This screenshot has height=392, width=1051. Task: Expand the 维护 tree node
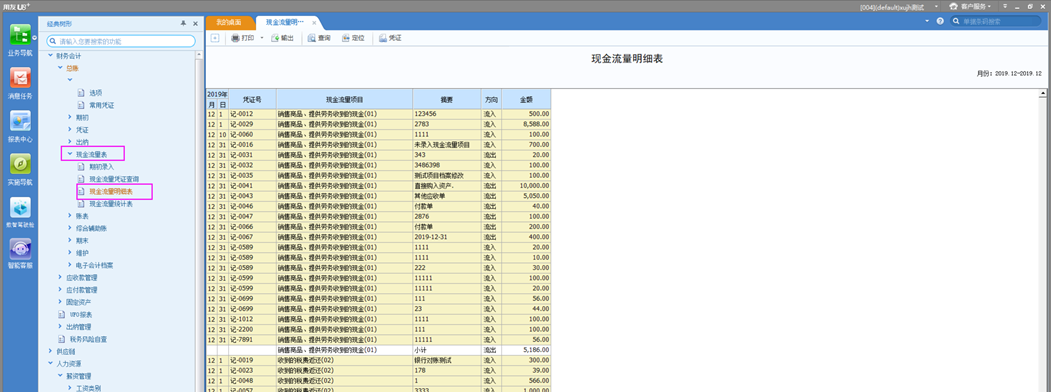[69, 253]
